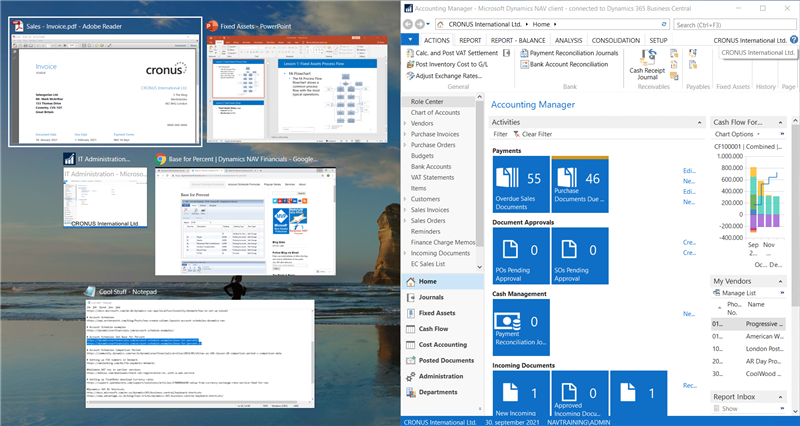Click the Cost Accounting navigation pane icon
Viewport: 800px width, 426px height.
pyautogui.click(x=411, y=345)
